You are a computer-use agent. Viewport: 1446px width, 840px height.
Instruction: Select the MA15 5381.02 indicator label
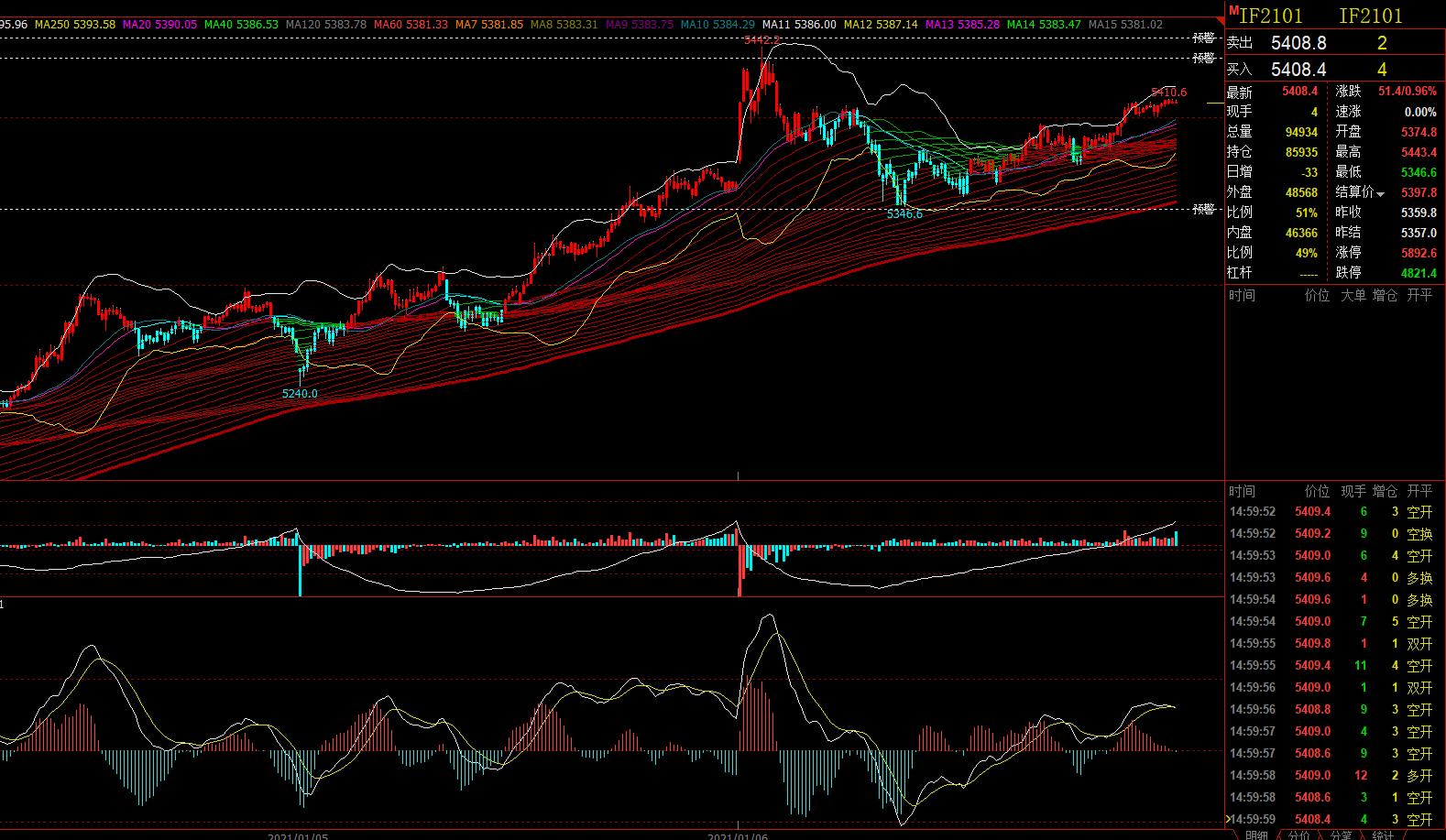pos(1125,24)
